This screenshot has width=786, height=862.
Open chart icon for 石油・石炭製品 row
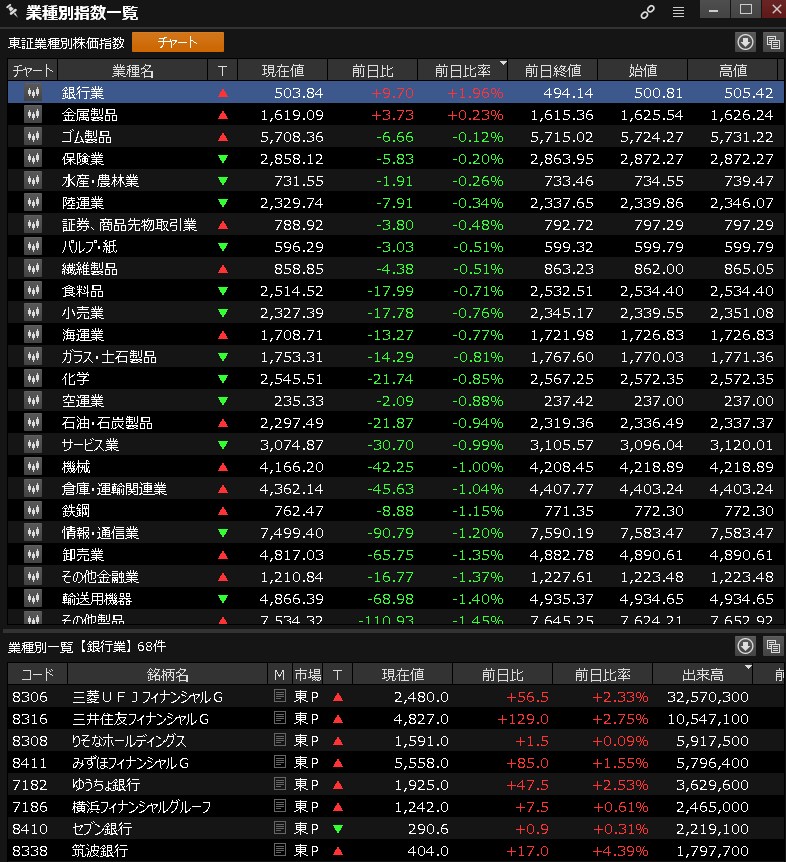(33, 422)
